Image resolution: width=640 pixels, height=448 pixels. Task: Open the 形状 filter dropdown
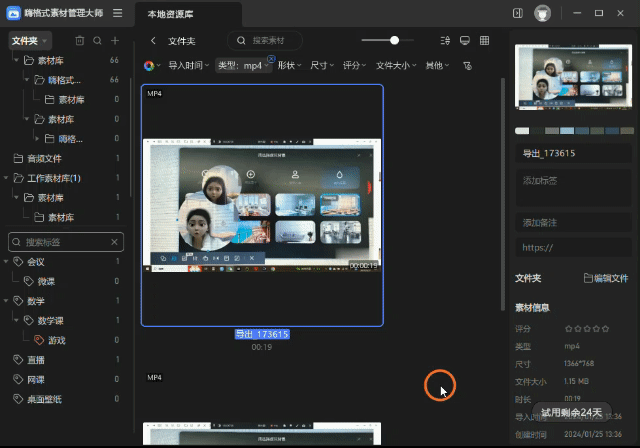(289, 66)
